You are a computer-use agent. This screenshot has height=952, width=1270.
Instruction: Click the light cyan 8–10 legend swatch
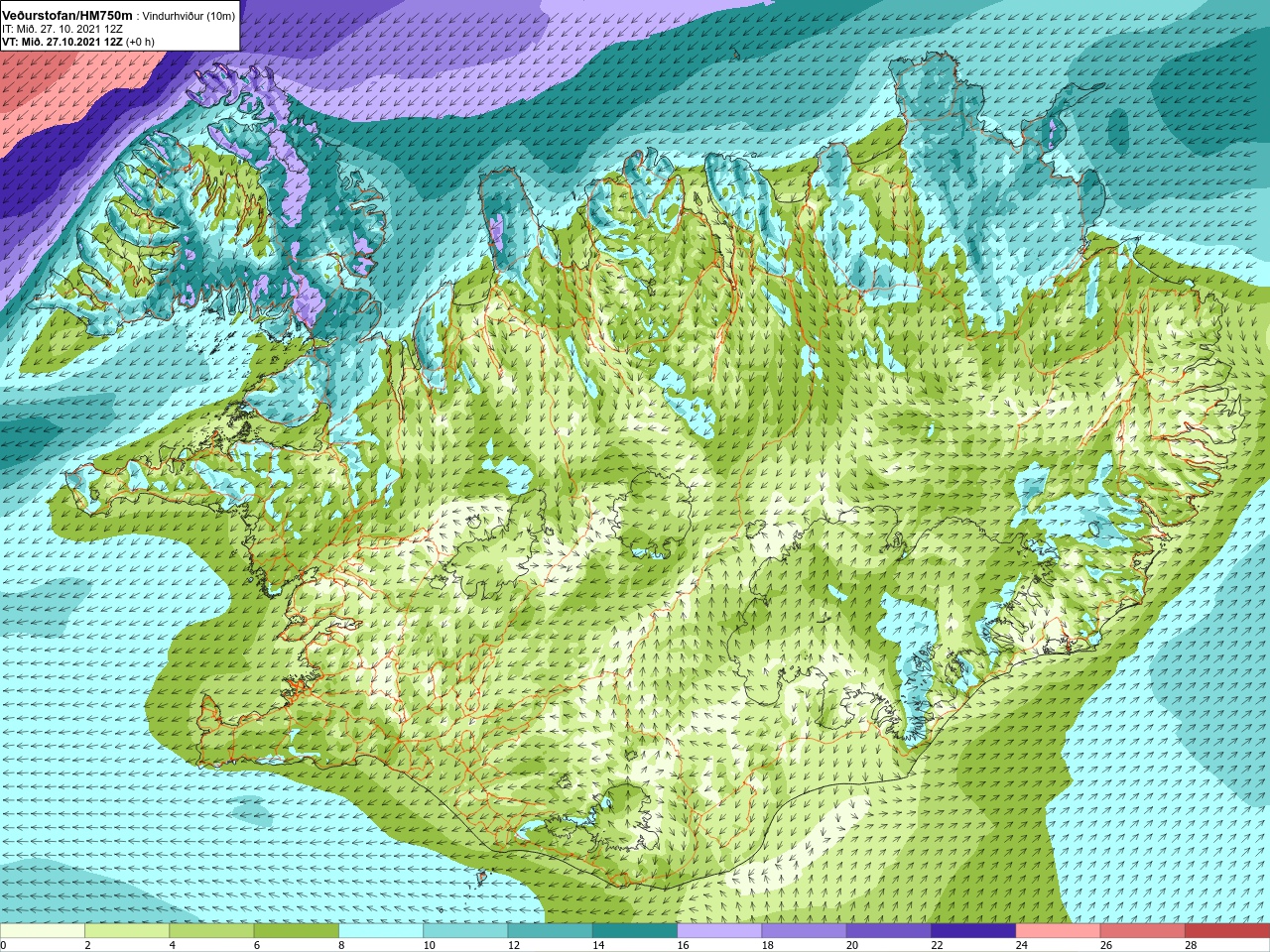pyautogui.click(x=381, y=931)
